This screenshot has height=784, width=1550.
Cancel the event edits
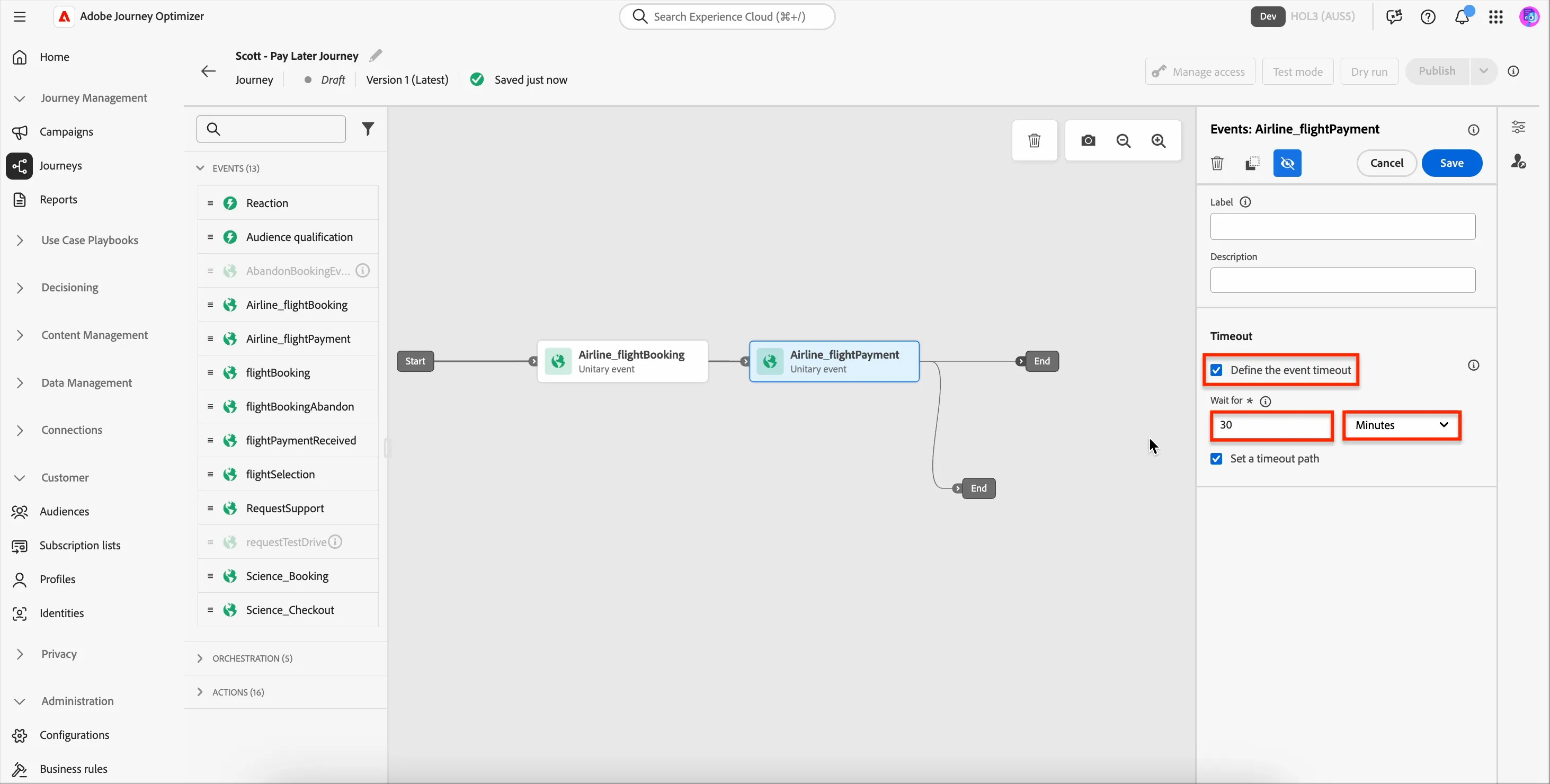point(1386,163)
